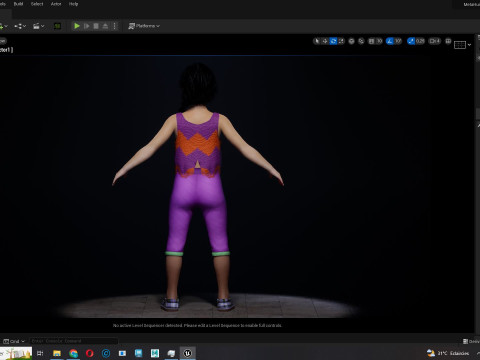Open File Explorer from taskbar
480x360 pixels.
click(x=57, y=353)
